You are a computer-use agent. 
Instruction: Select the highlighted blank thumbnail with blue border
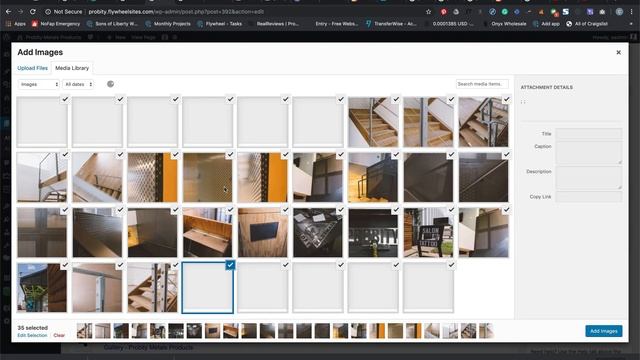coord(207,288)
